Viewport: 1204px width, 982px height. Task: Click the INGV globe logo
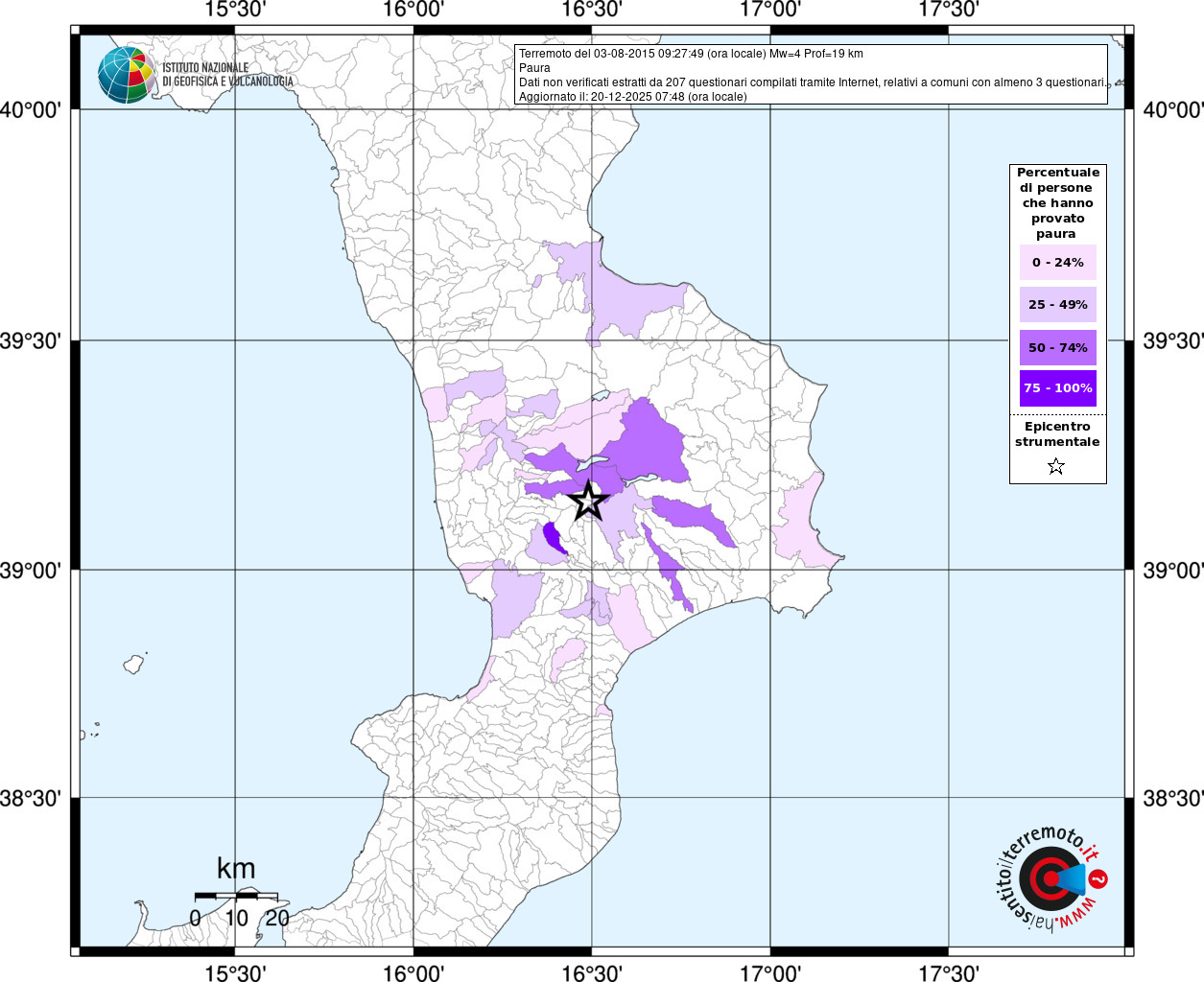(127, 75)
